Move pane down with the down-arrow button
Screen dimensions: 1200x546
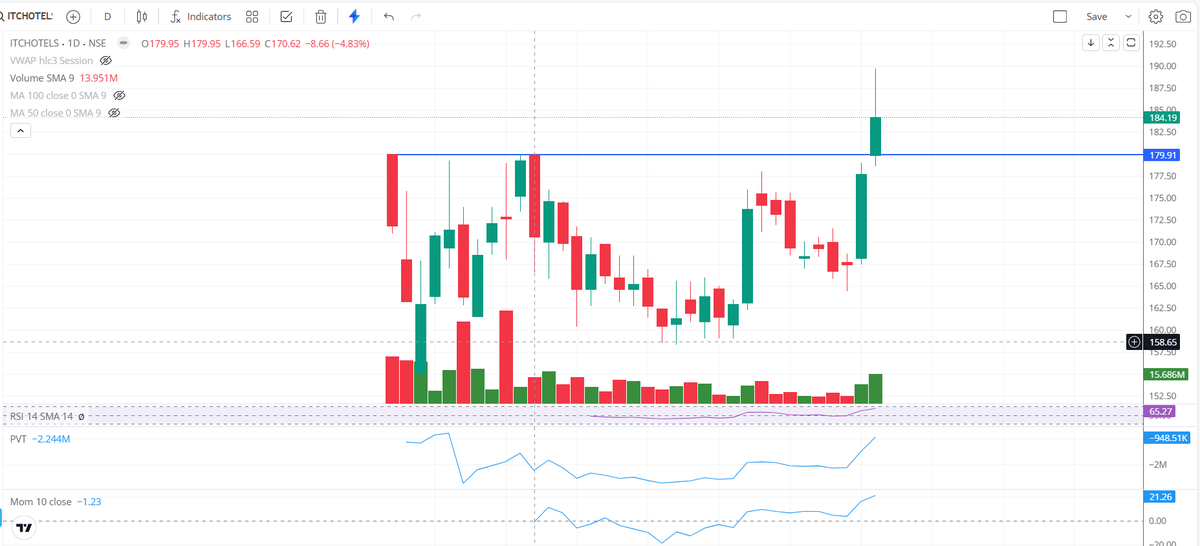click(x=1092, y=43)
